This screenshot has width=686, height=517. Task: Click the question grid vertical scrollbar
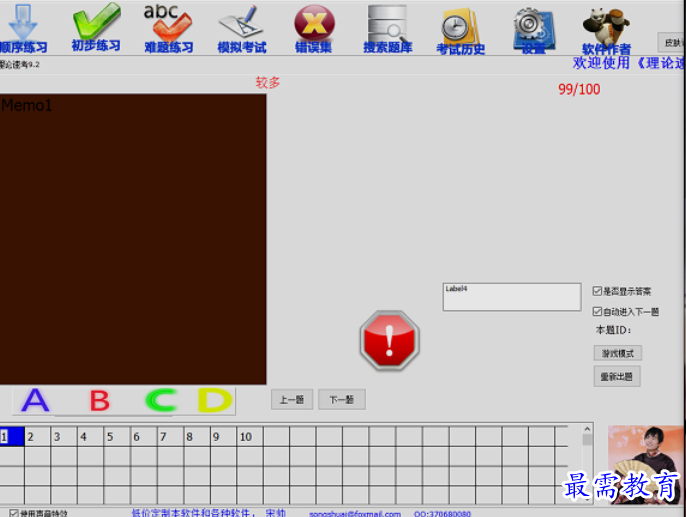coord(588,464)
